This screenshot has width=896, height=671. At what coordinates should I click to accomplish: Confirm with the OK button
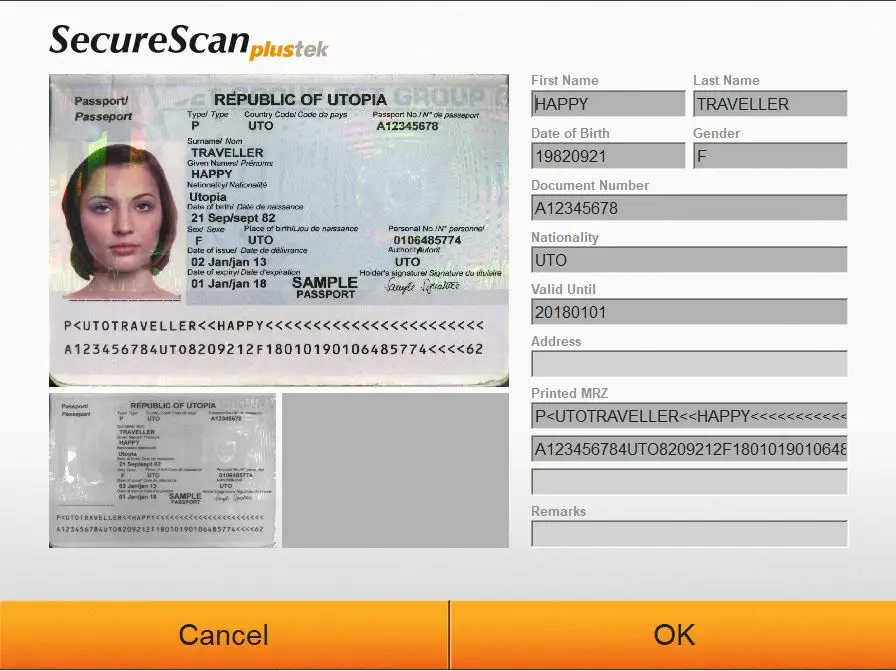[674, 635]
